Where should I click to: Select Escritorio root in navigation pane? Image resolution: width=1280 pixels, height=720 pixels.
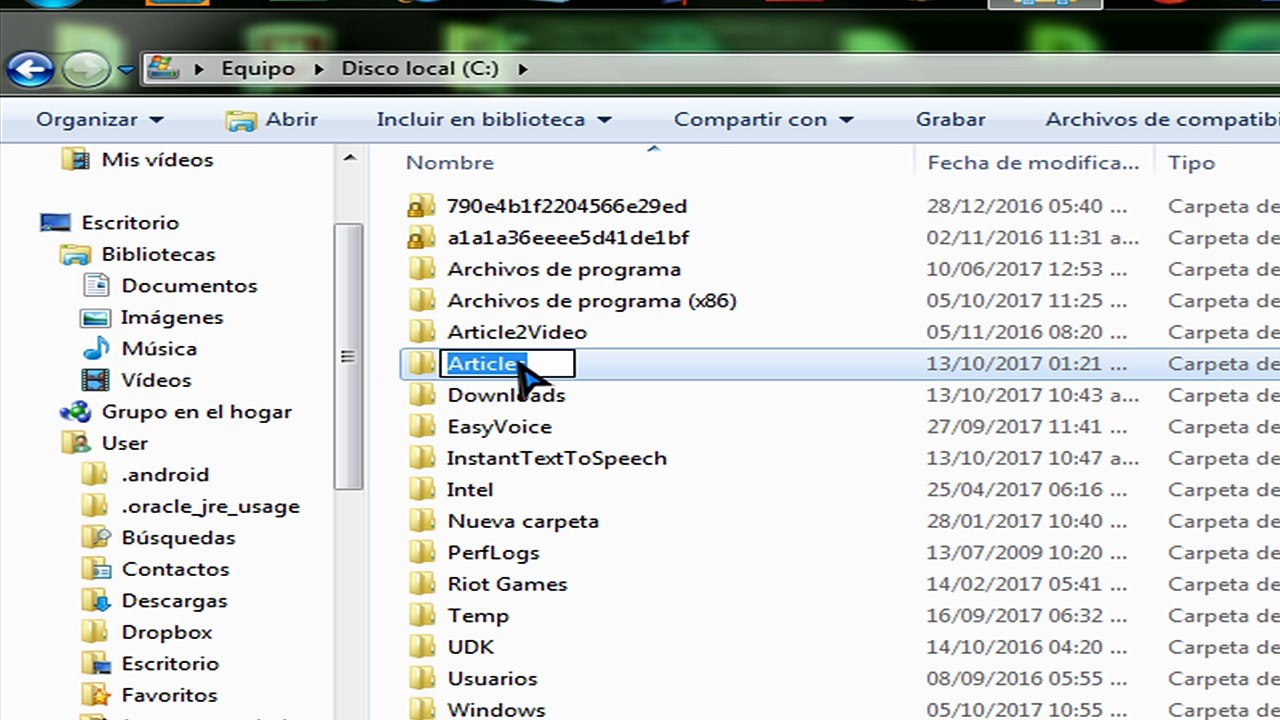130,222
